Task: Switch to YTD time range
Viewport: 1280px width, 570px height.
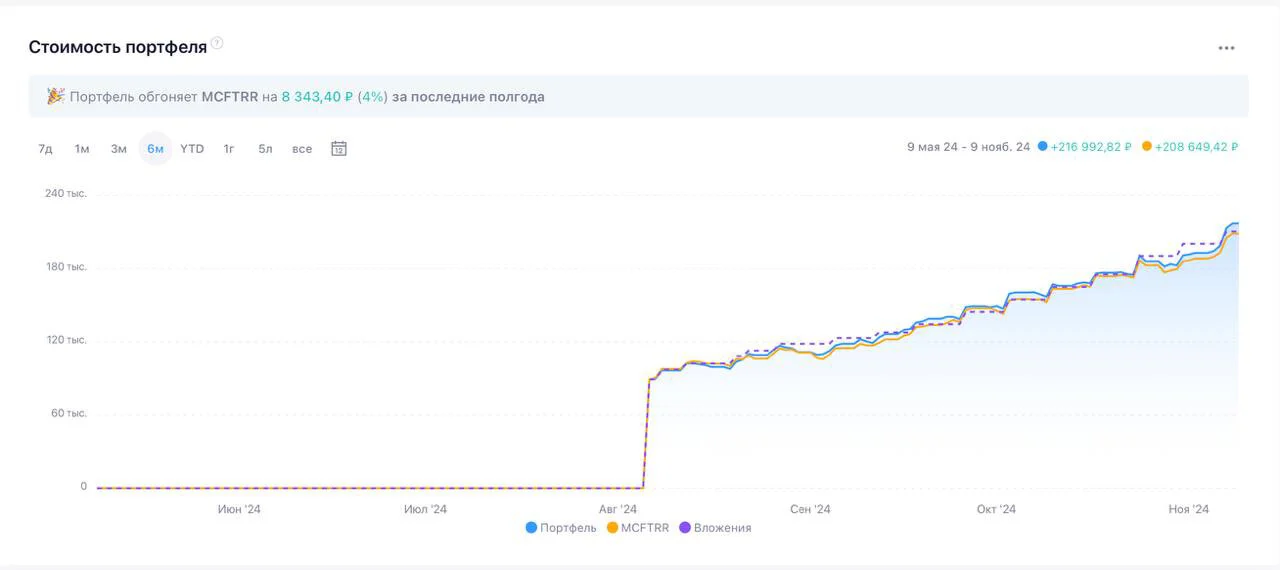Action: pos(192,149)
